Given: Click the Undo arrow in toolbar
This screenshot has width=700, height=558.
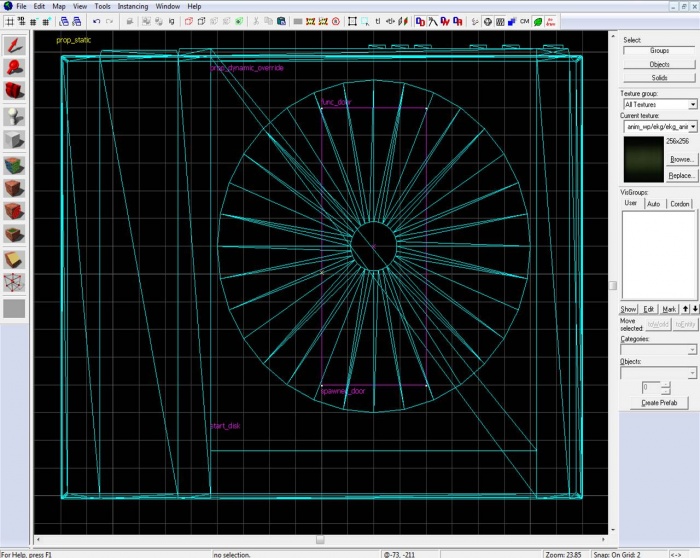Looking at the screenshot, I should click(x=96, y=21).
